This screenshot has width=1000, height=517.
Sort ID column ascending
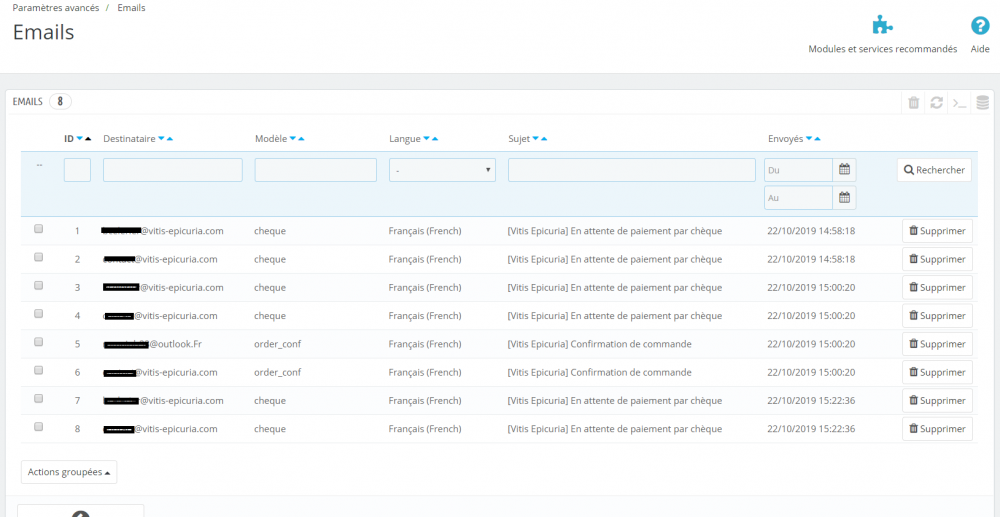[88, 138]
